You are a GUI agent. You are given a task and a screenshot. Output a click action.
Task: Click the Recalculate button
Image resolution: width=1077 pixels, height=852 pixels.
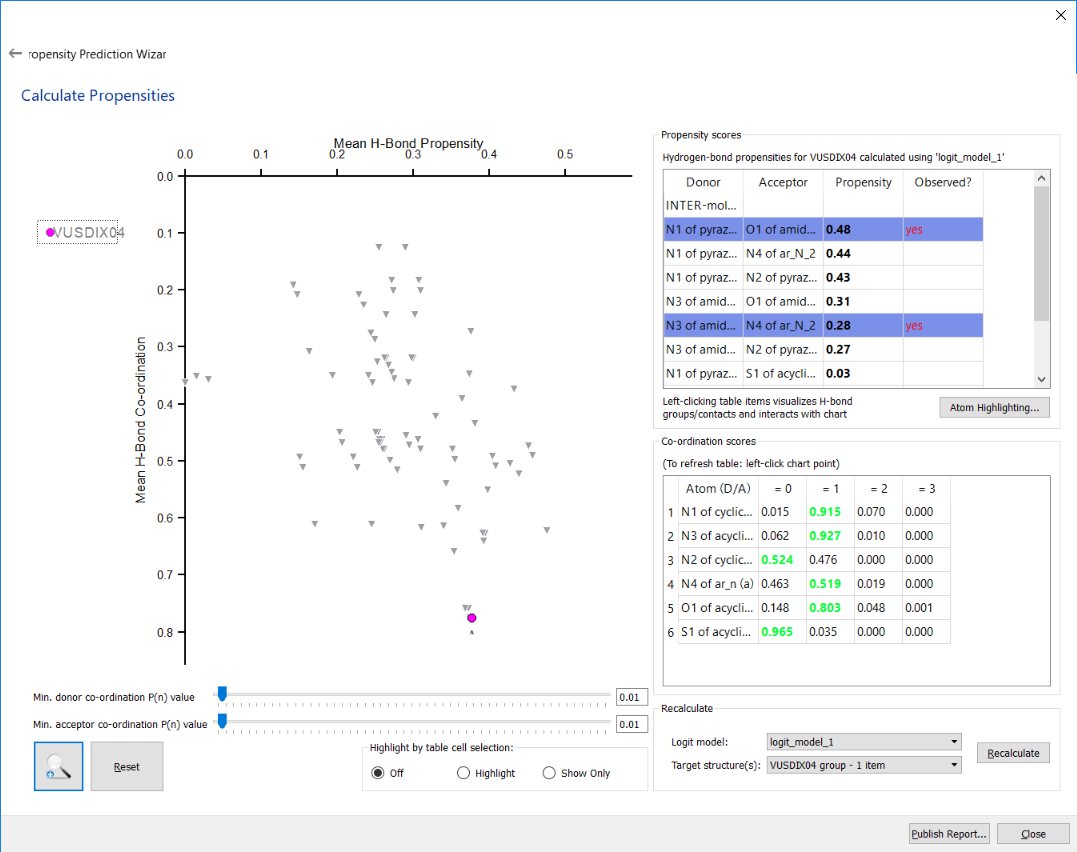click(x=1013, y=753)
